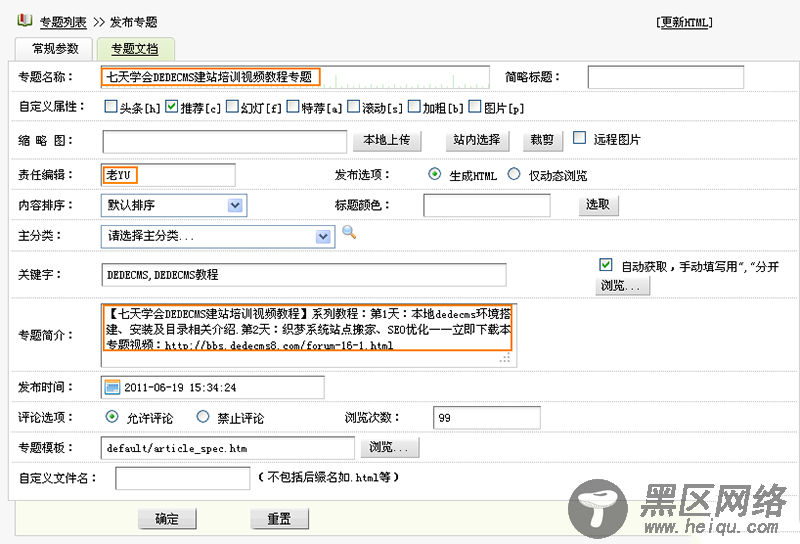The height and width of the screenshot is (544, 800).
Task: Enable the 滚动[s] checkbox
Action: 354,106
